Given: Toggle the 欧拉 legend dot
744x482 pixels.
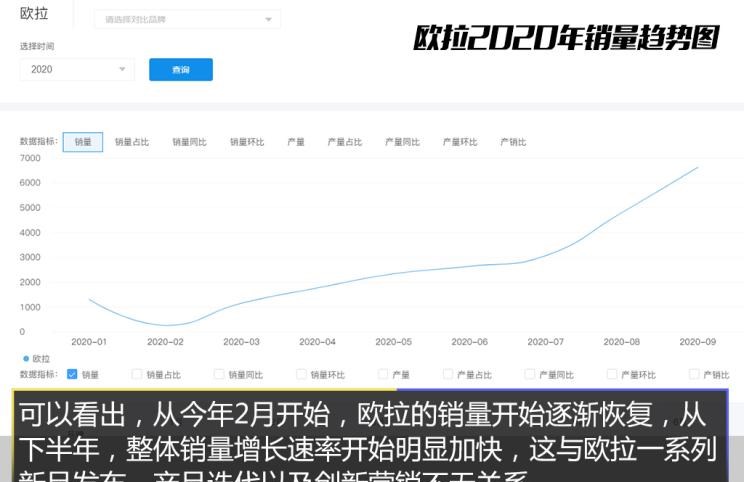Looking at the screenshot, I should pos(26,359).
